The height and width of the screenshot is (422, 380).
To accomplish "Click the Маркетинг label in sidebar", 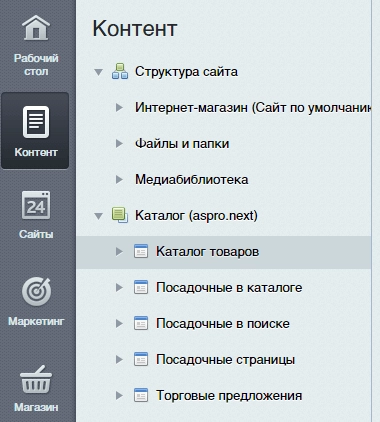I will (36, 321).
